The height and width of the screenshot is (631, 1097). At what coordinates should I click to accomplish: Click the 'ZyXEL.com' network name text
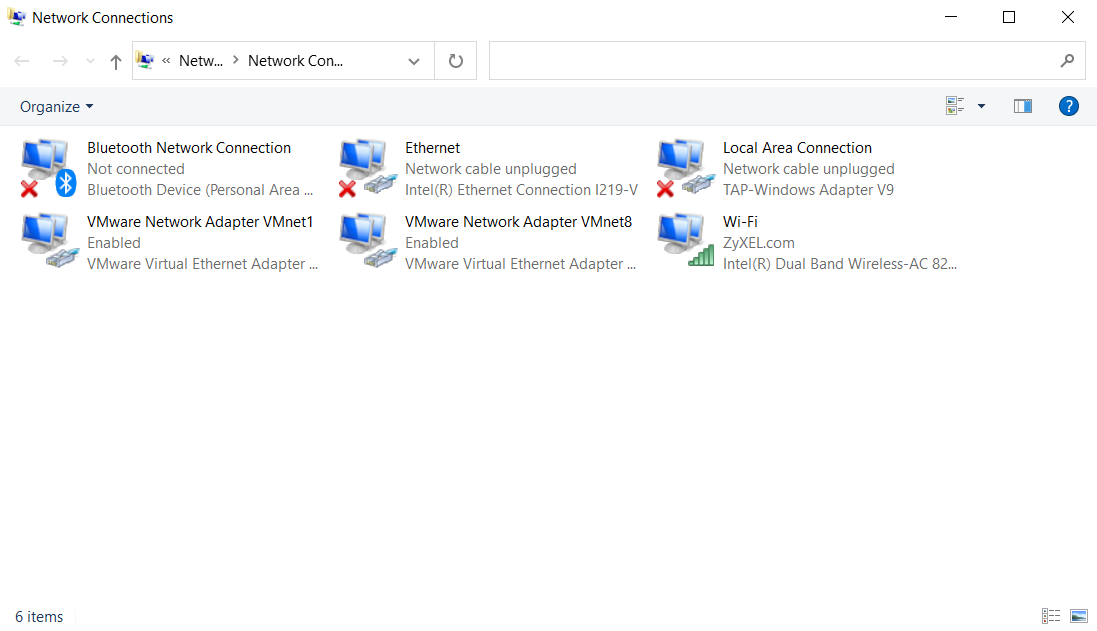pos(758,243)
